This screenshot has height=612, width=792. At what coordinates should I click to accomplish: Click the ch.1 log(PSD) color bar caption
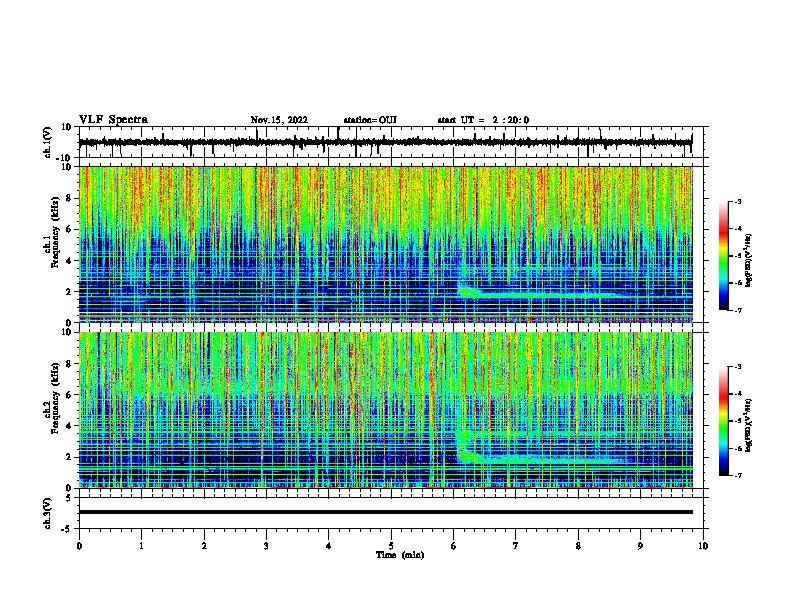point(749,260)
